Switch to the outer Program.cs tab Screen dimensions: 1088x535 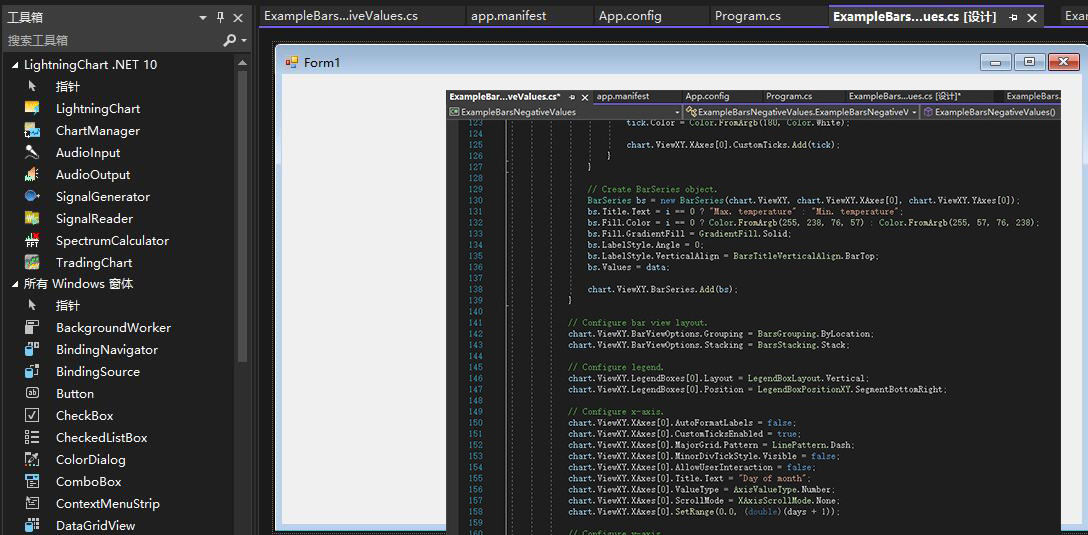pos(747,16)
